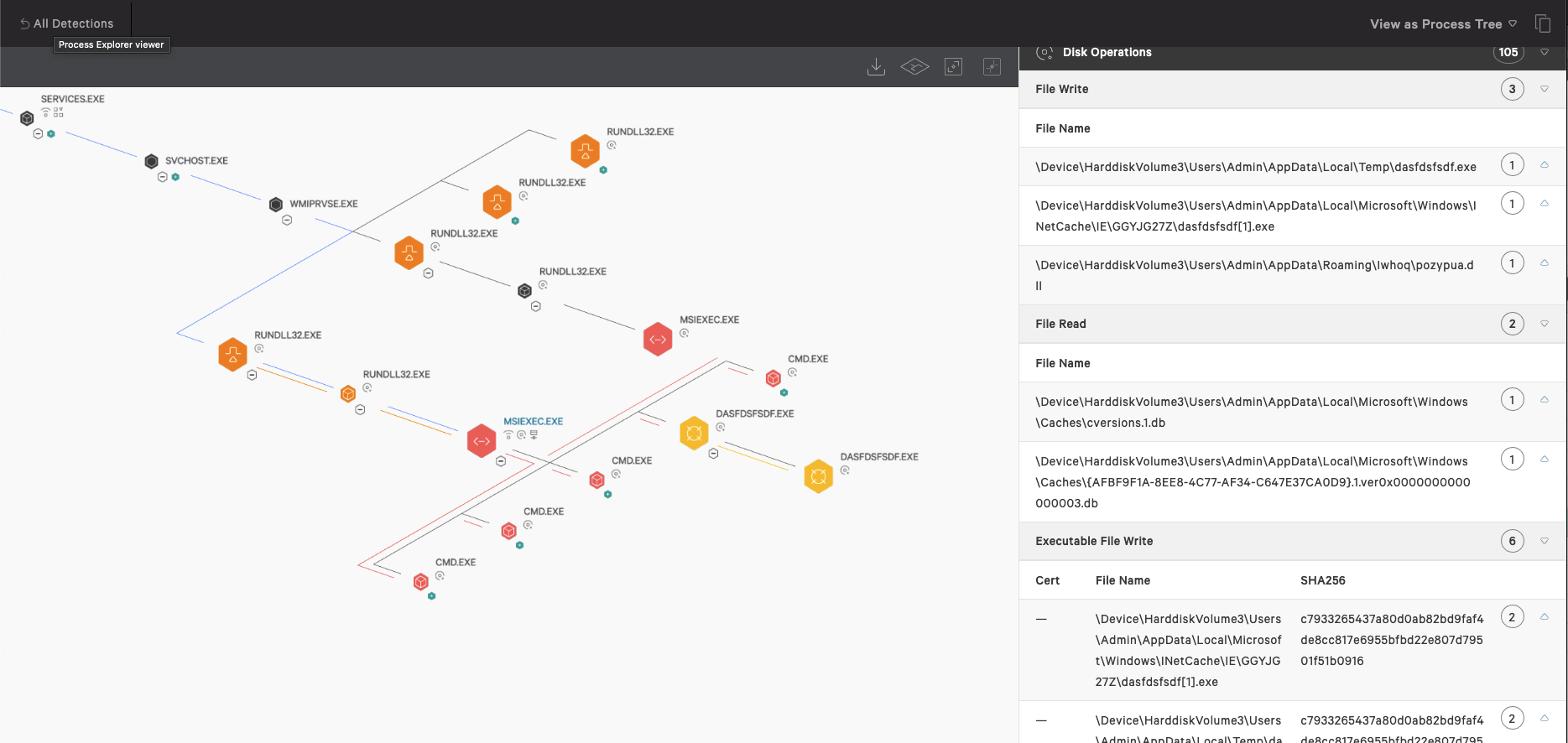Click the Disk Operations title
Screen dimensions: 1568x743
click(x=1107, y=52)
